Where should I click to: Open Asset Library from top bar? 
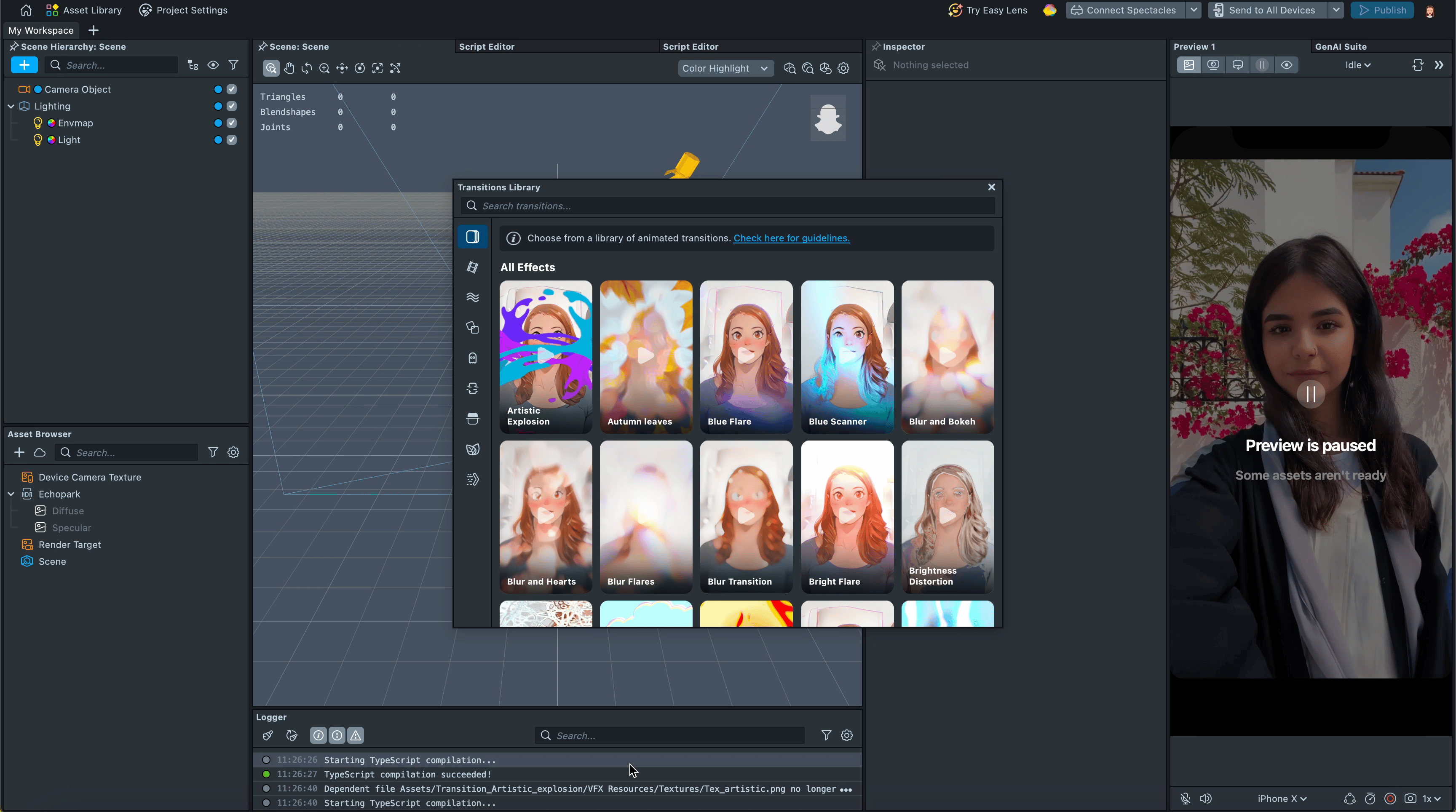point(84,10)
